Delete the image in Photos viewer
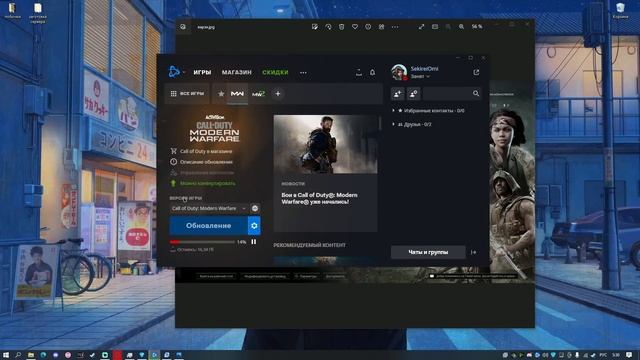The height and width of the screenshot is (360, 640). point(342,27)
